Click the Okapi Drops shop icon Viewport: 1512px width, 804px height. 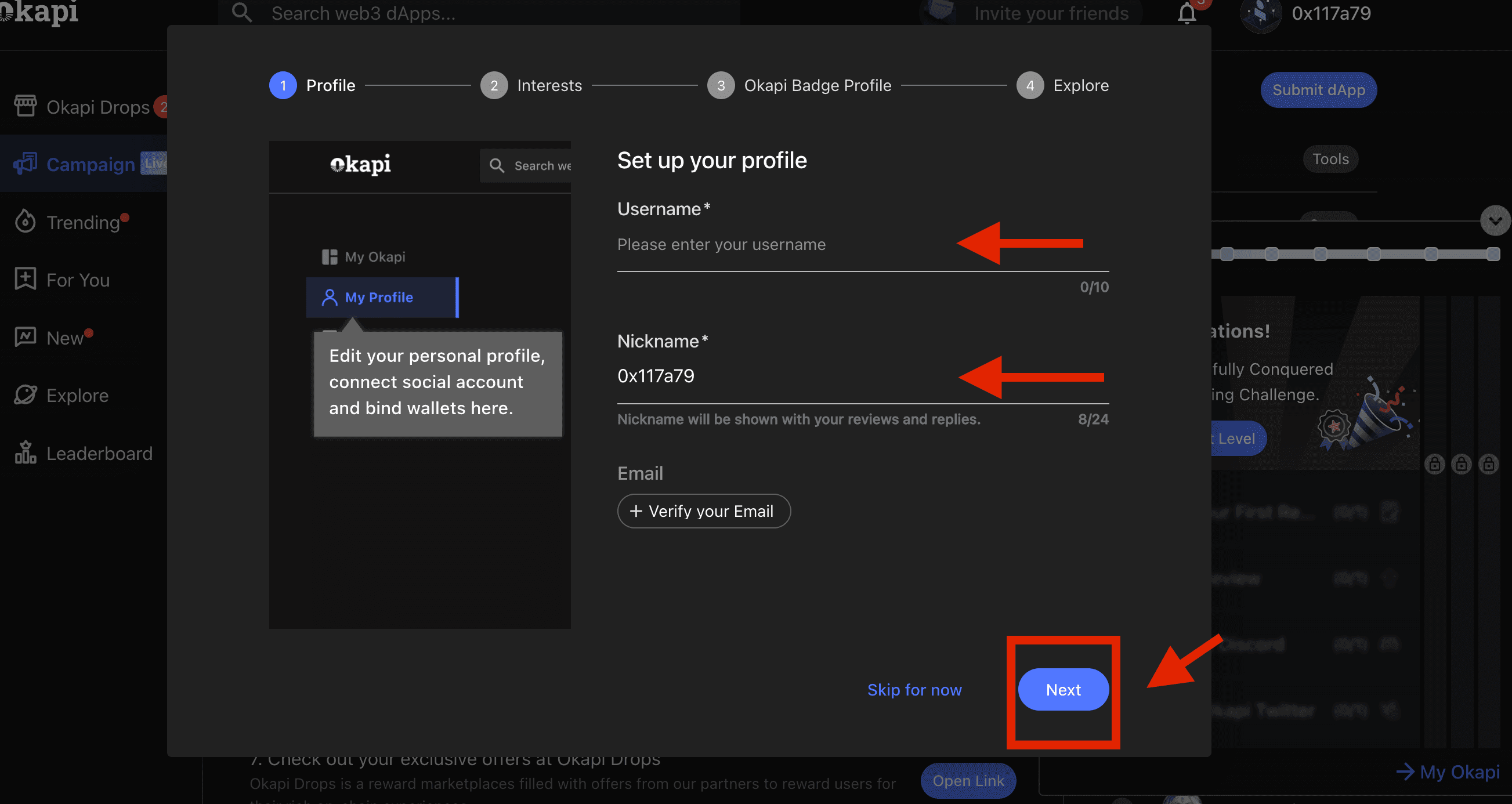tap(26, 106)
